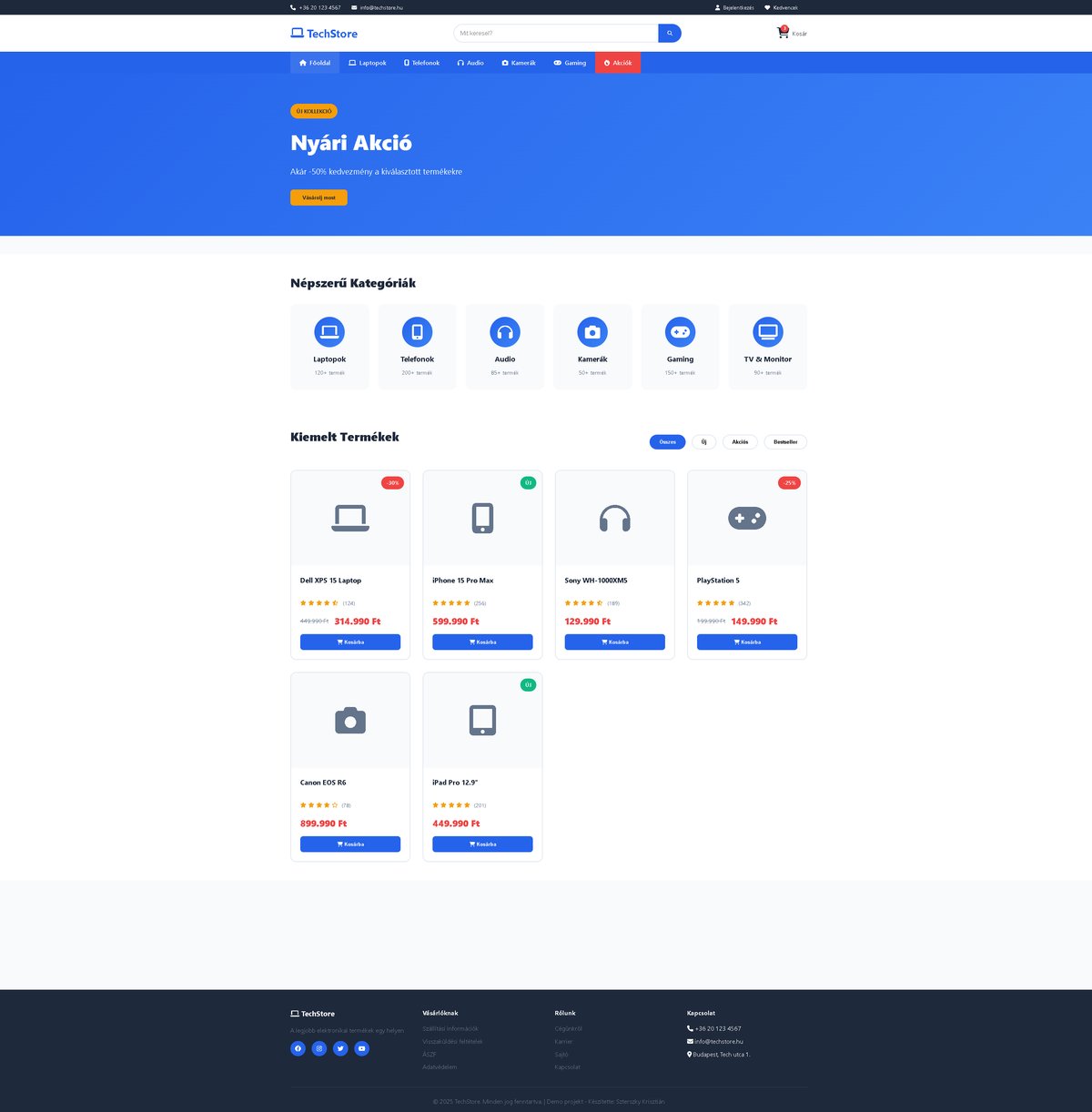
Task: Click the Sony WH-1000XM5 headphones image
Action: 615,518
